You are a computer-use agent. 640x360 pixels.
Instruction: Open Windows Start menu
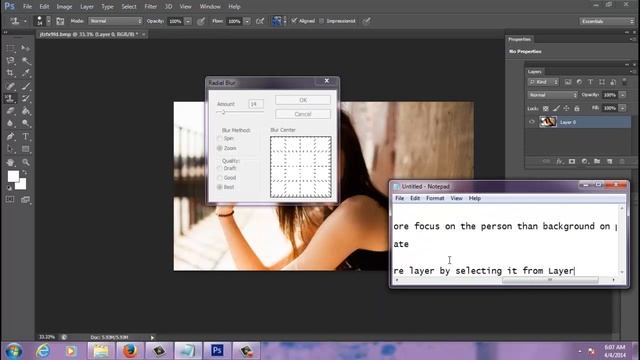point(13,351)
